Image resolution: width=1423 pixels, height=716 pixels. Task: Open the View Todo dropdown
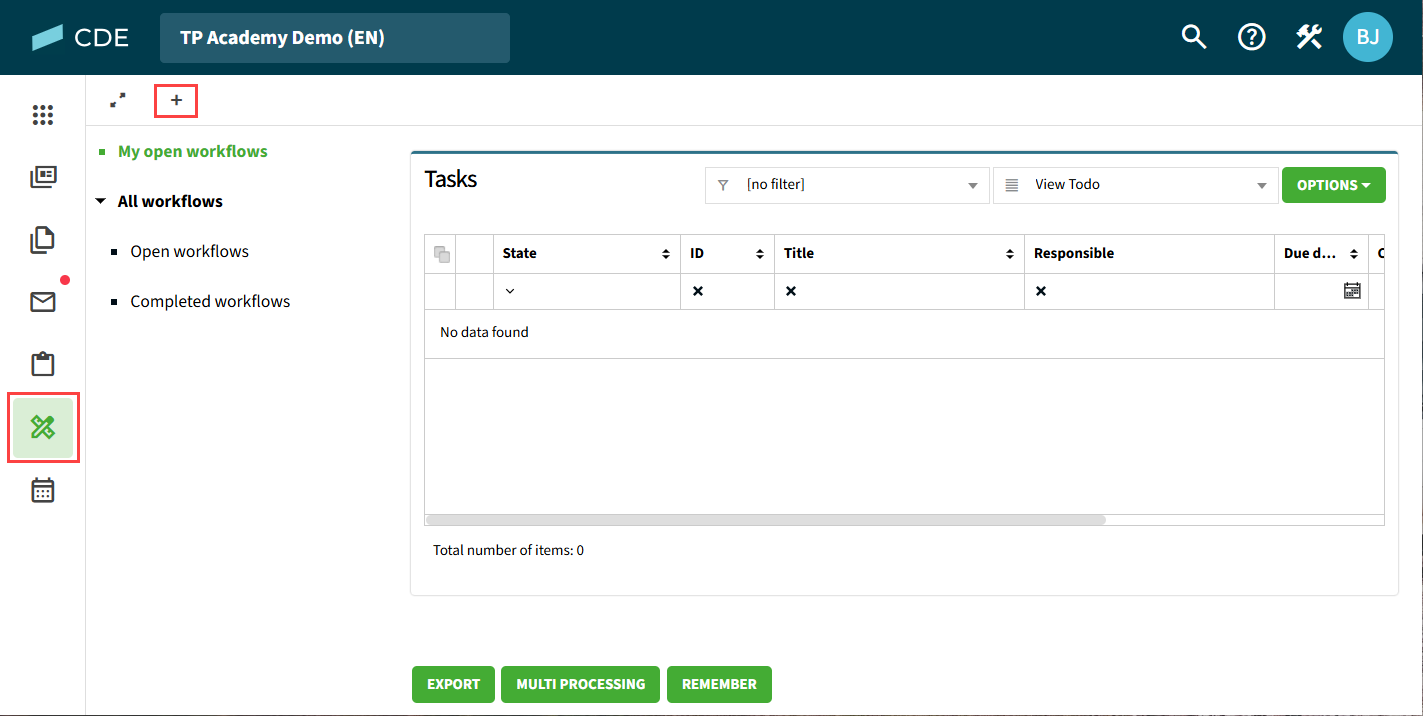1135,185
